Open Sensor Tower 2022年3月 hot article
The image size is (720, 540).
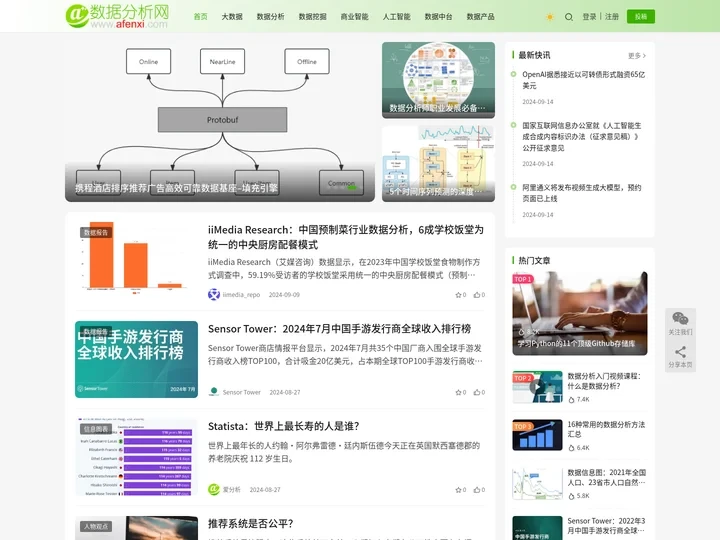(606, 525)
